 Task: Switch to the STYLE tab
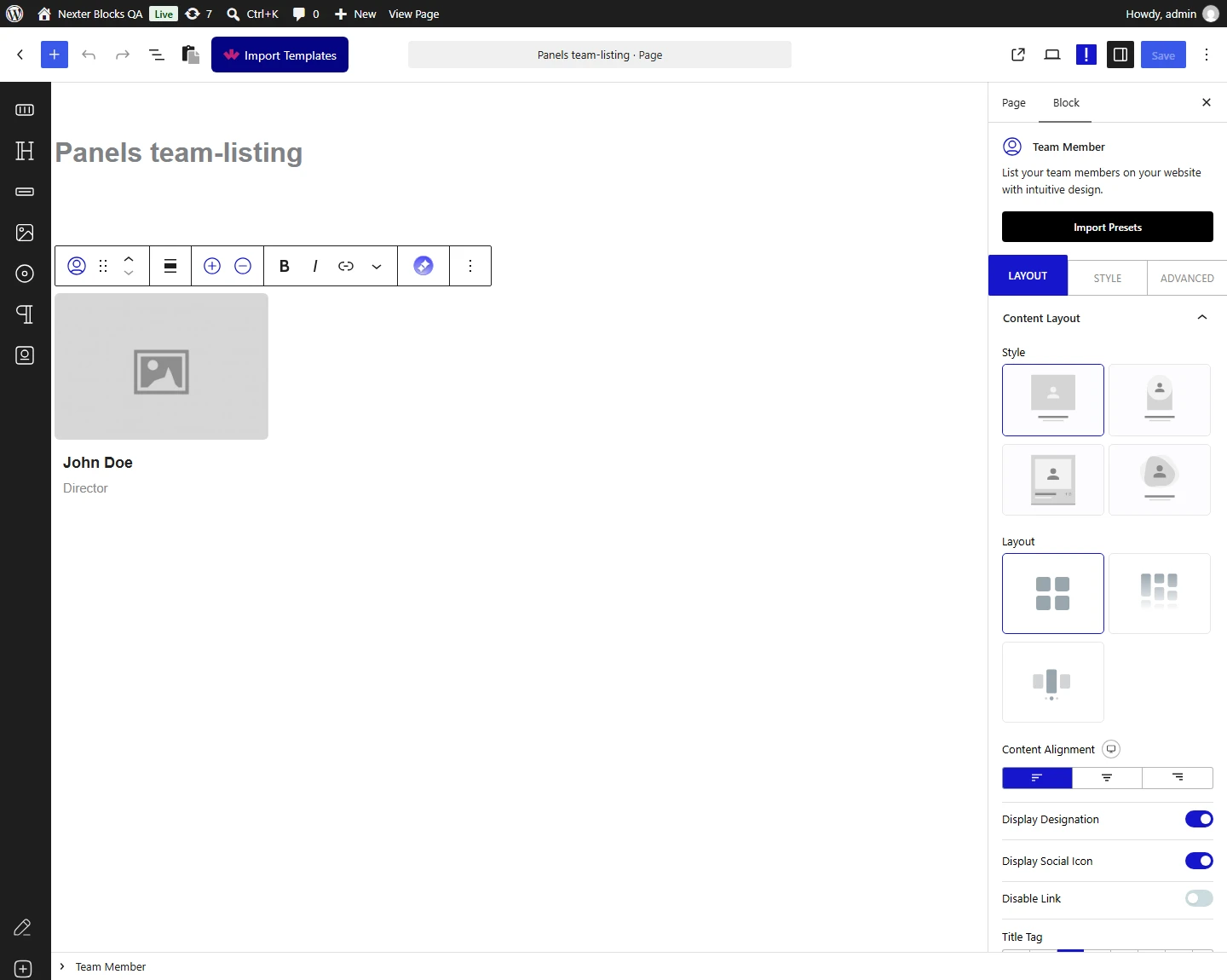point(1108,278)
